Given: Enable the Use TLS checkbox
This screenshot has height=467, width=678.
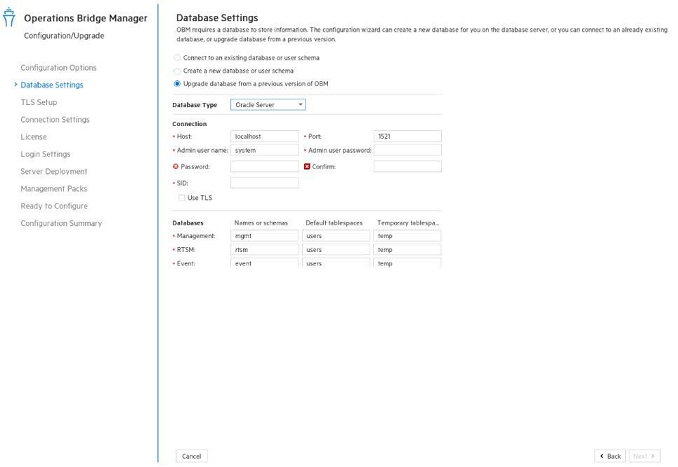Looking at the screenshot, I should point(182,198).
